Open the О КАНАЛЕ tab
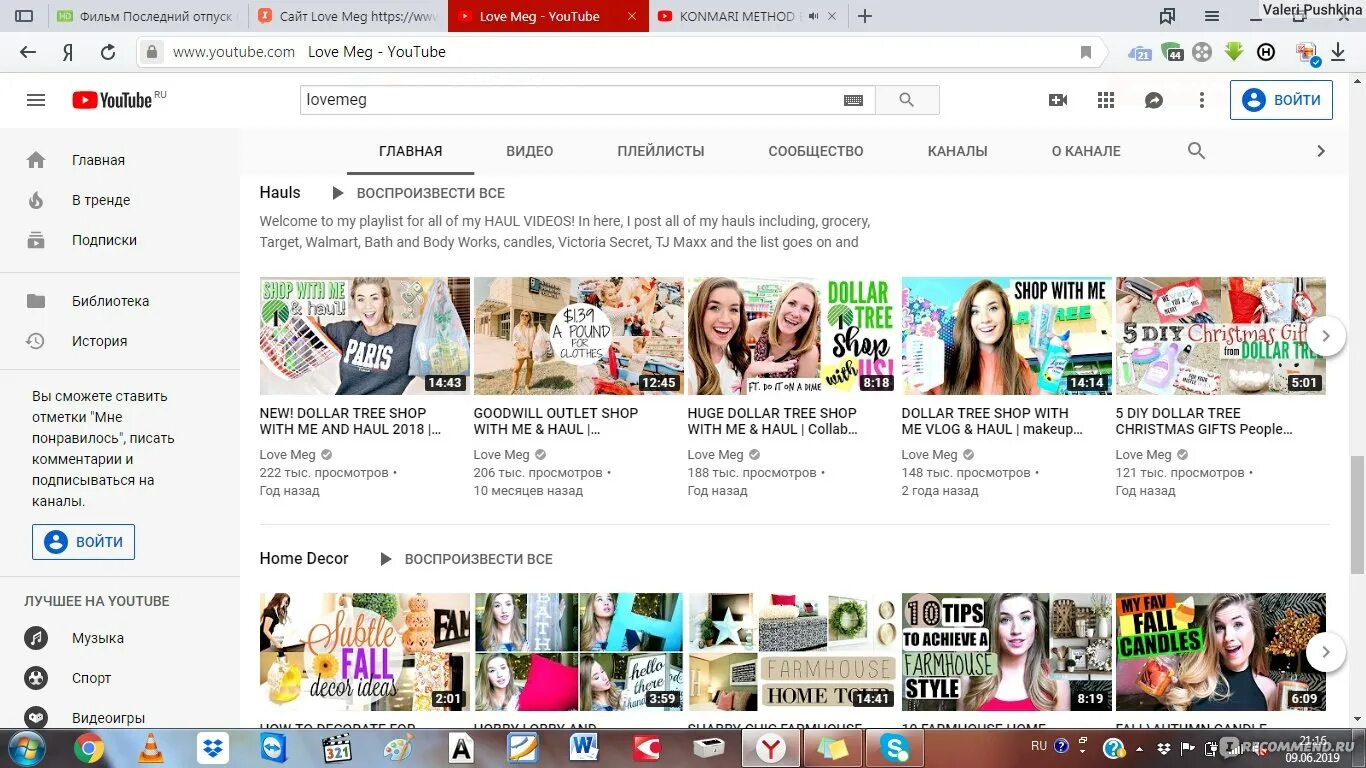 pyautogui.click(x=1086, y=151)
